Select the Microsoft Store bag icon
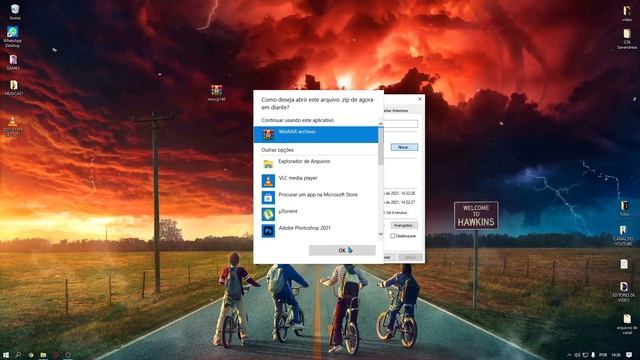The image size is (640, 360). point(268,198)
